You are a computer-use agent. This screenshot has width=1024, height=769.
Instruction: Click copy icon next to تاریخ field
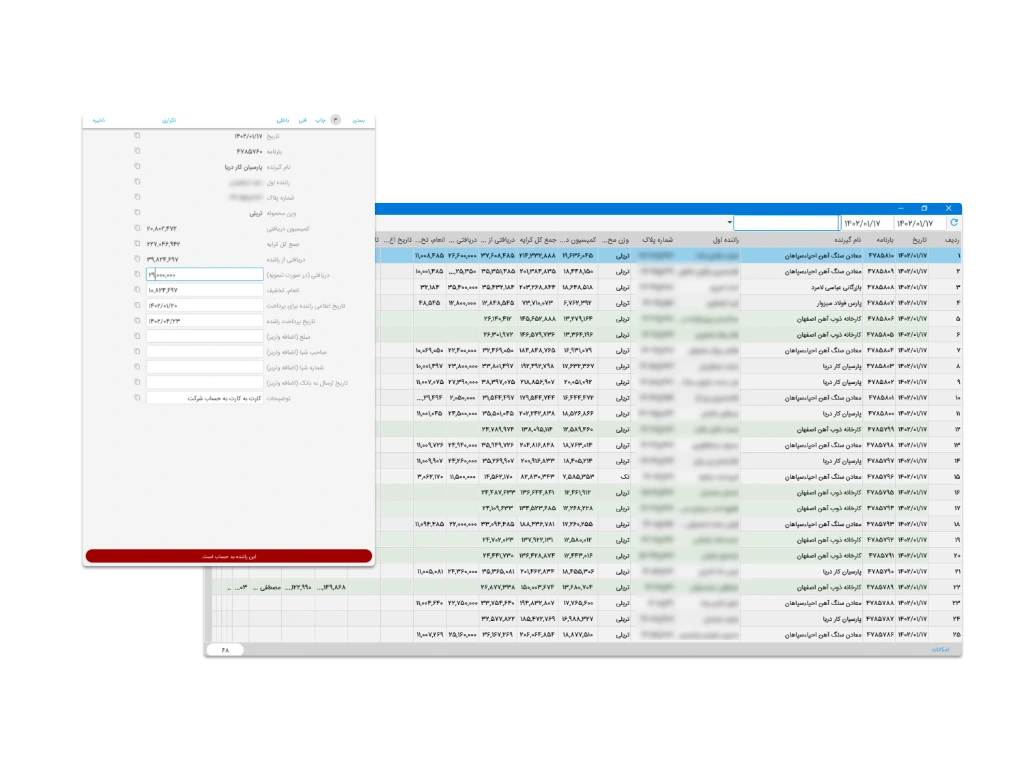pyautogui.click(x=137, y=135)
